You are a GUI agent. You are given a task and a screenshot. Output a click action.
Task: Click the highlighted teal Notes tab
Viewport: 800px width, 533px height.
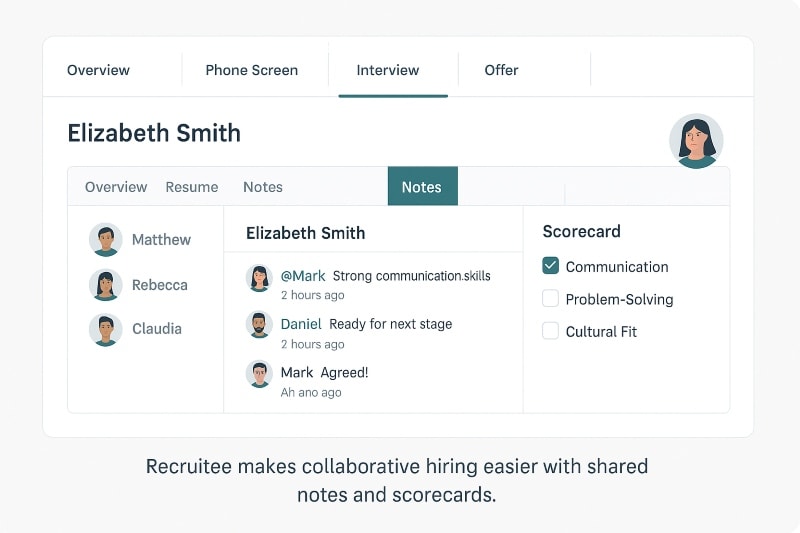click(x=421, y=187)
